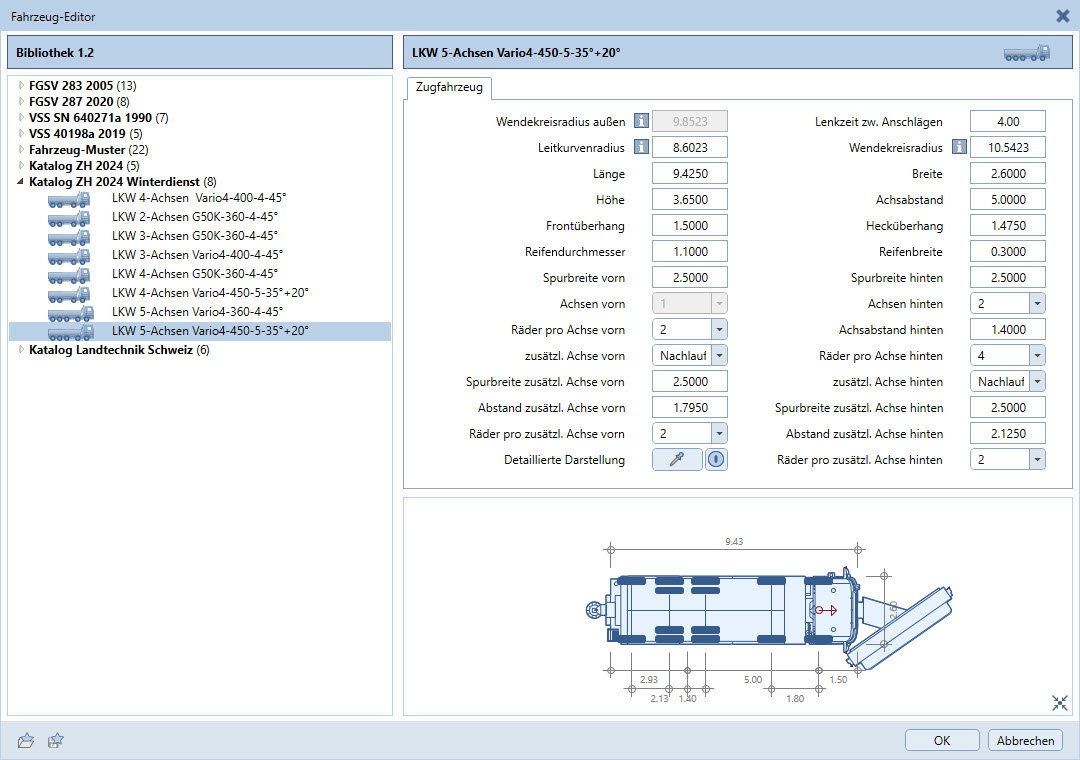Toggle the round switch beside Detaillierte Darstellung
This screenshot has height=760, width=1080.
(717, 459)
